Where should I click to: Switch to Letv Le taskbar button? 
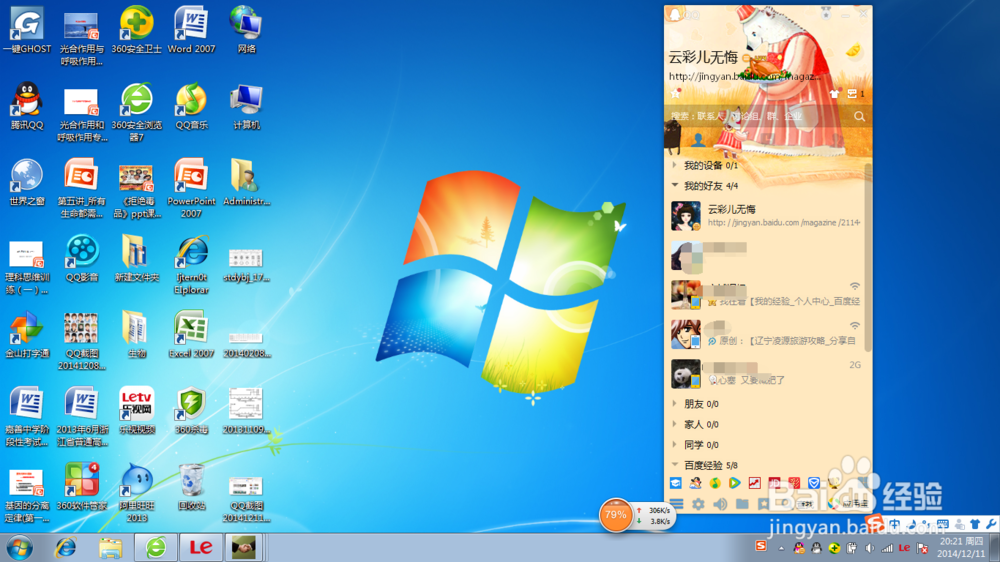point(201,547)
